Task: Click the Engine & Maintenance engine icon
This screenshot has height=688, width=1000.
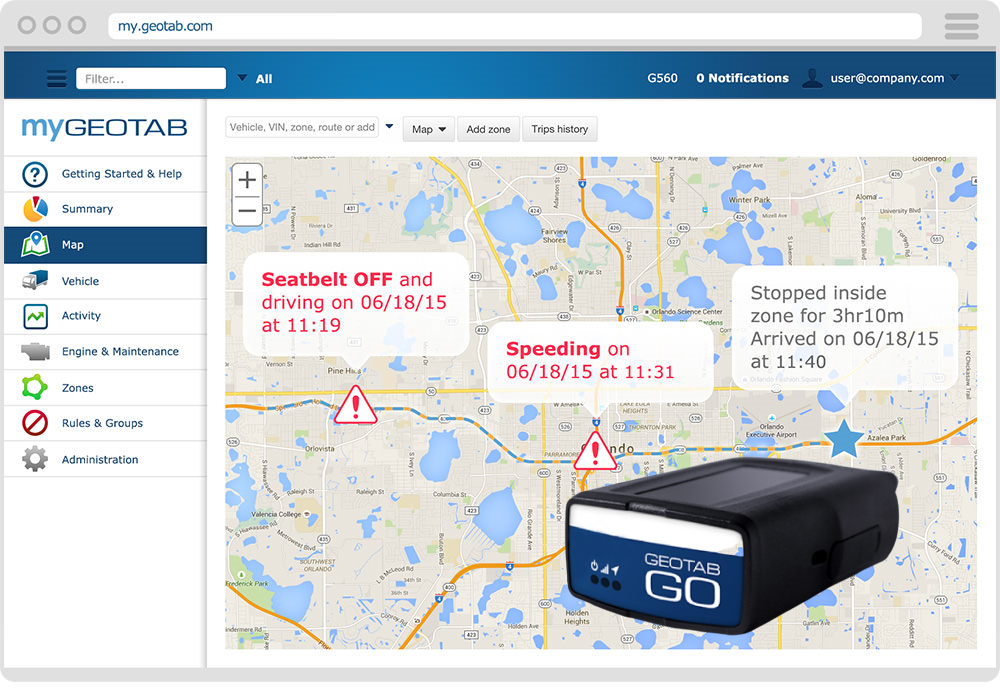Action: click(x=35, y=351)
